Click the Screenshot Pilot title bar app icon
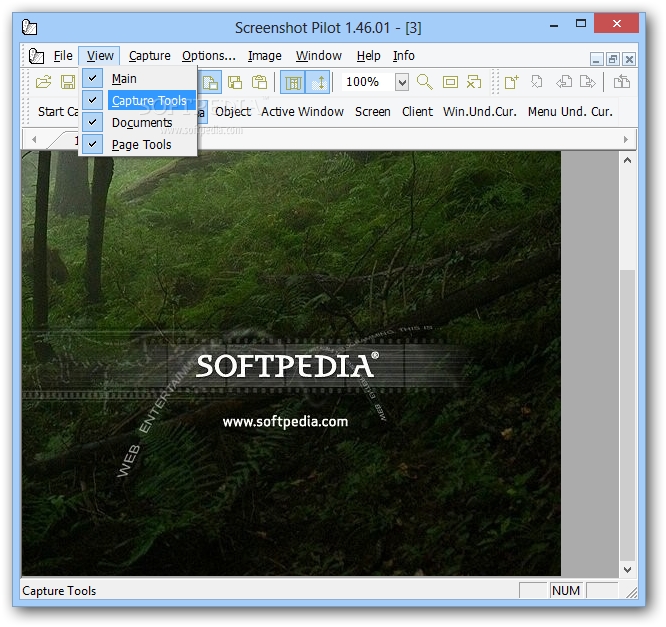Viewport: 666px width, 627px height. pyautogui.click(x=29, y=27)
